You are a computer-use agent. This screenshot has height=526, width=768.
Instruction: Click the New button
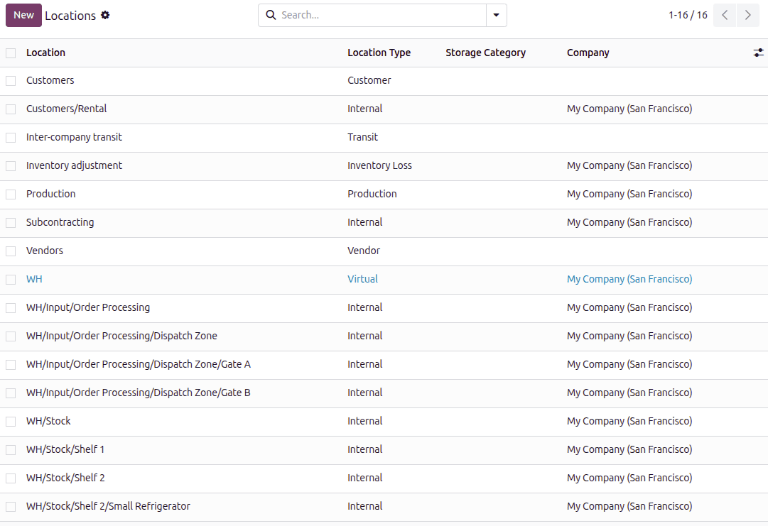[23, 15]
